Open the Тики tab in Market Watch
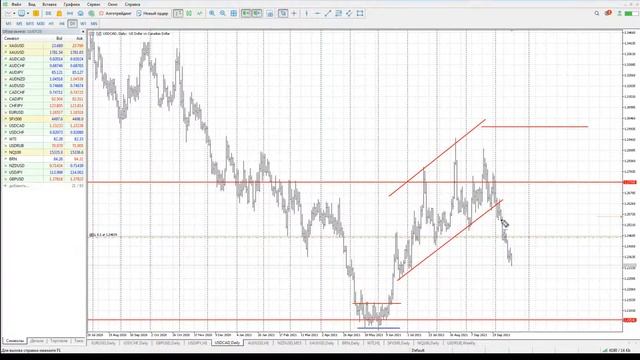640x360 pixels. [78, 341]
